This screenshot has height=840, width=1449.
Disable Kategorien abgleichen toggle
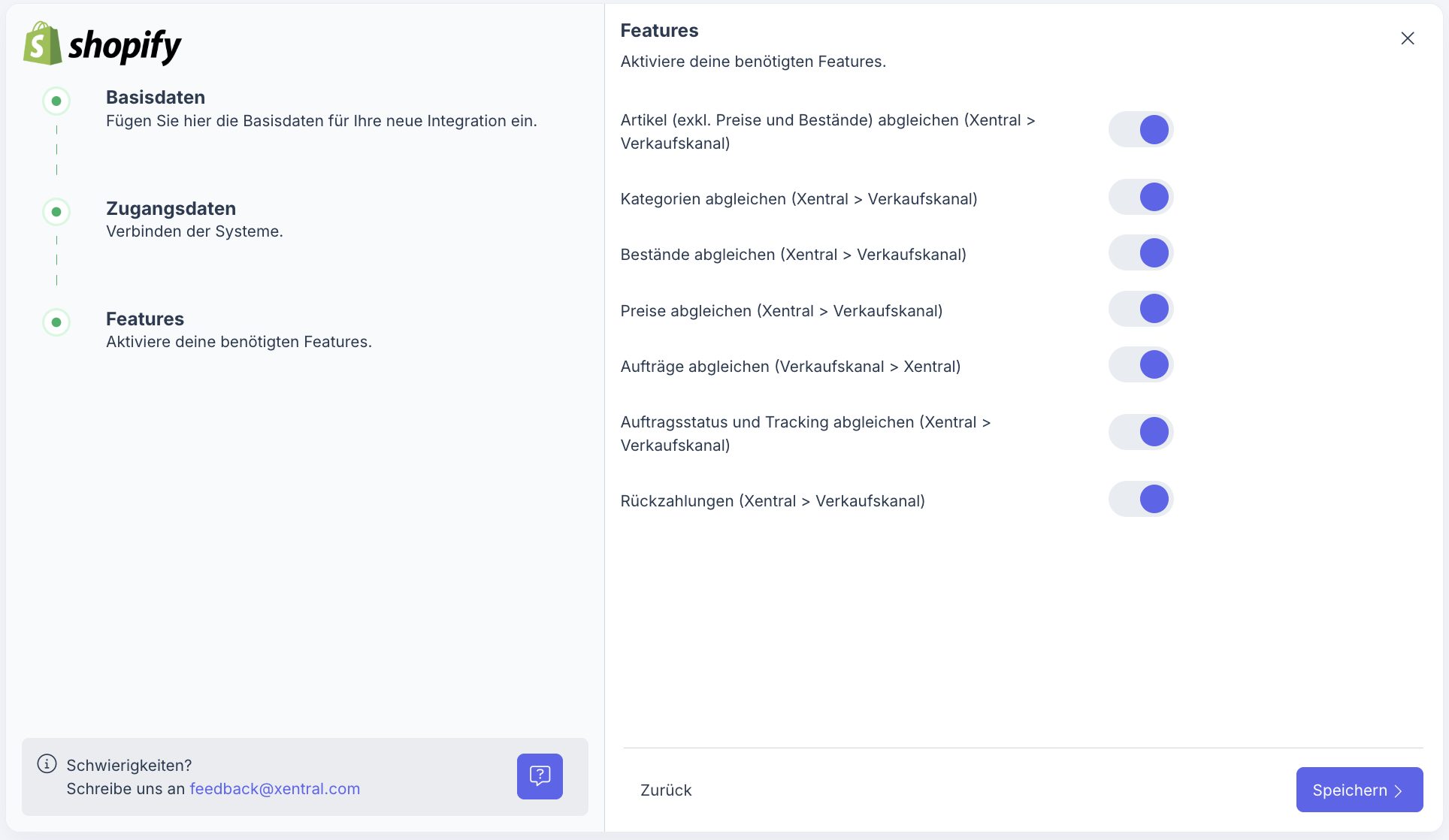(1141, 197)
